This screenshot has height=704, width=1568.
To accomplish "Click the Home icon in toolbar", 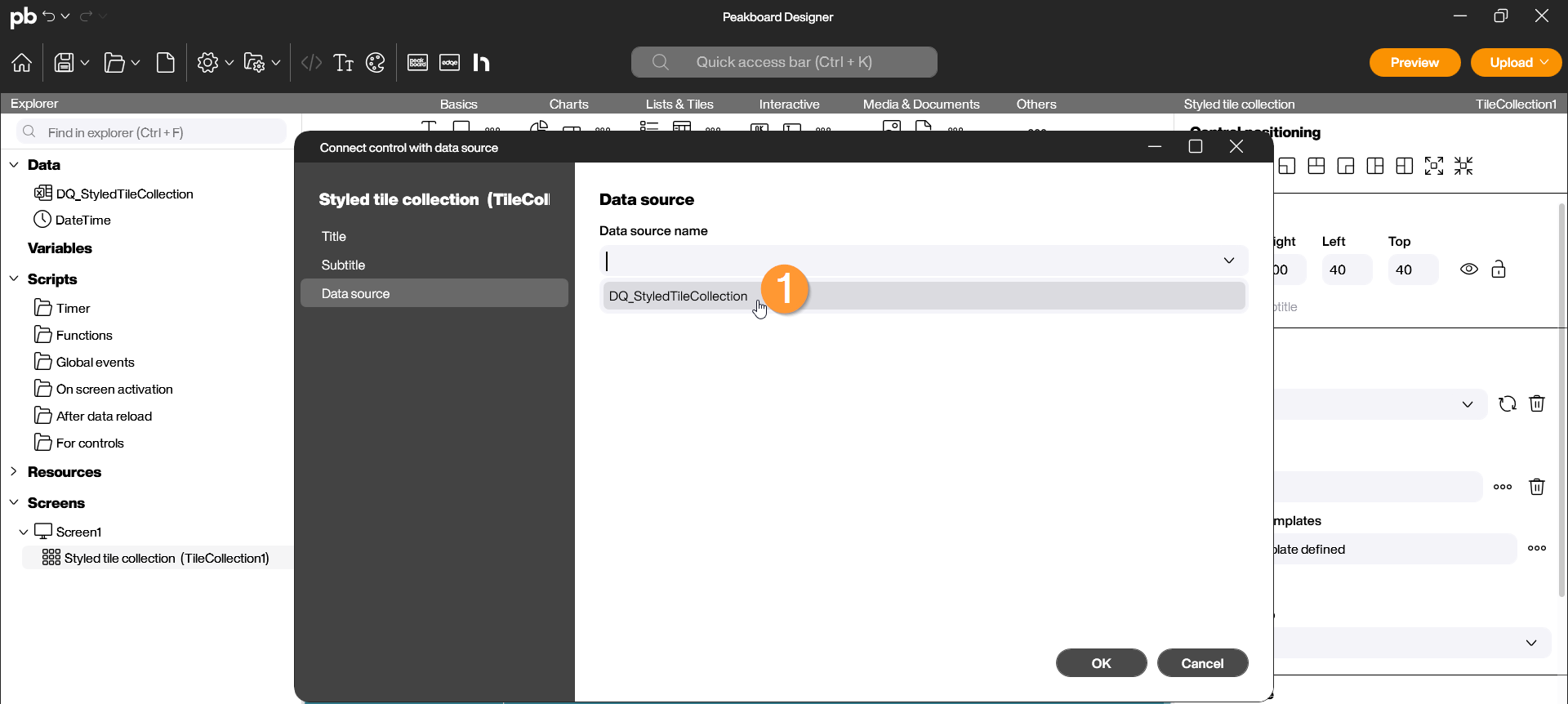I will [22, 63].
